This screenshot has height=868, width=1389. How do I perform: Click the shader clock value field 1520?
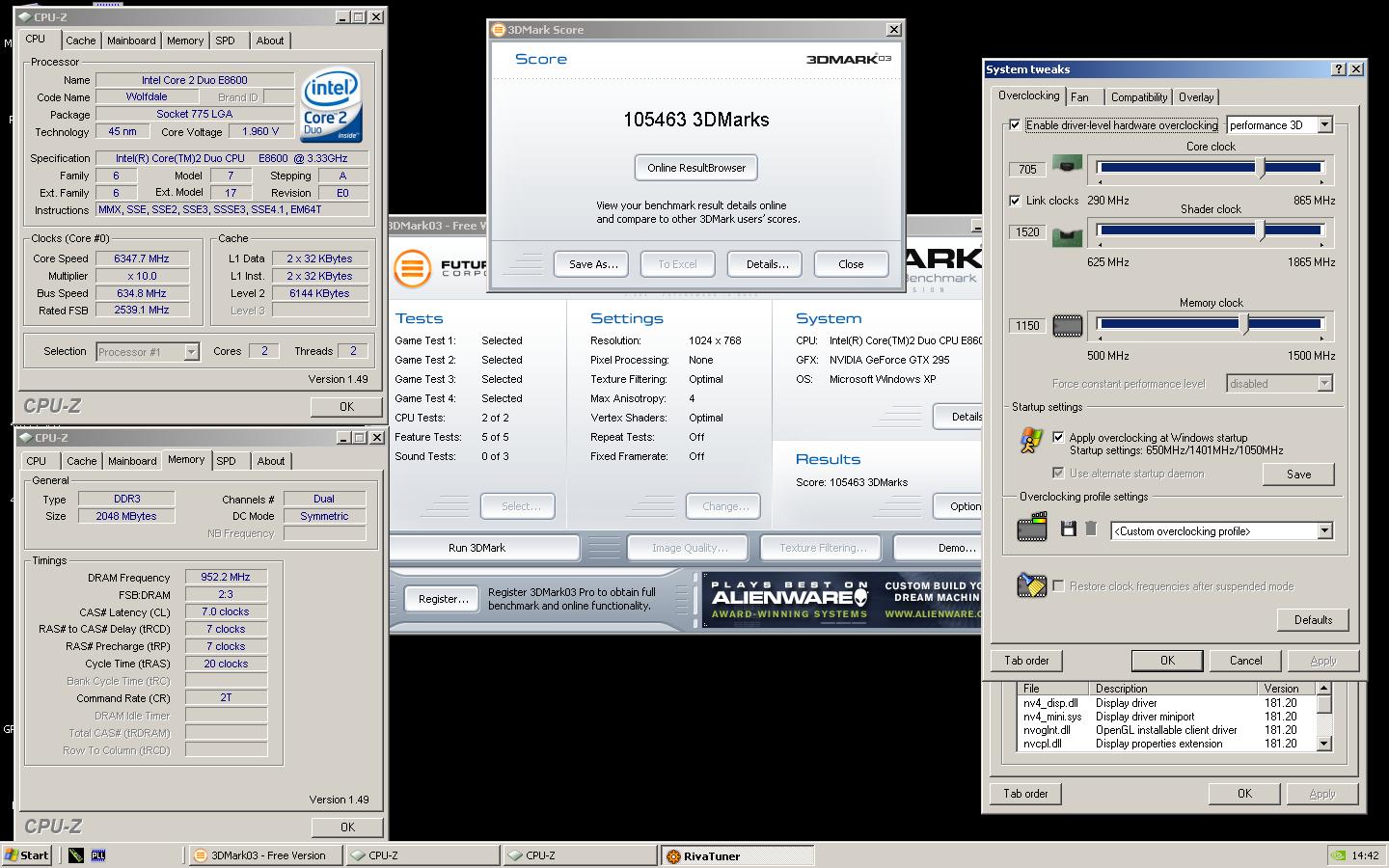tap(1027, 232)
